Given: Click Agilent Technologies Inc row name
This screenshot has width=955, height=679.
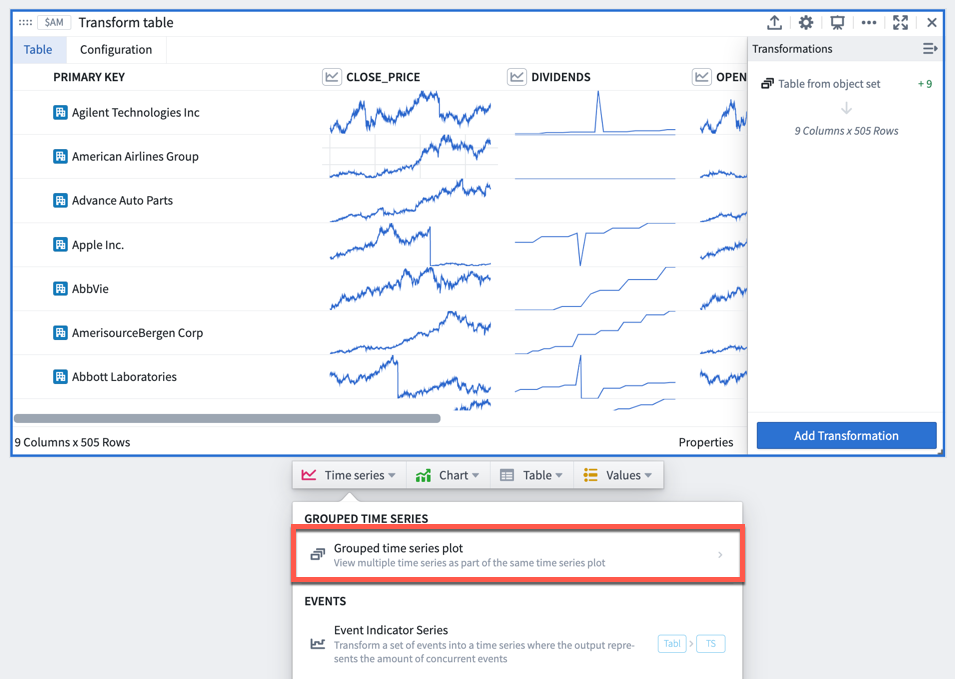Looking at the screenshot, I should coord(136,112).
